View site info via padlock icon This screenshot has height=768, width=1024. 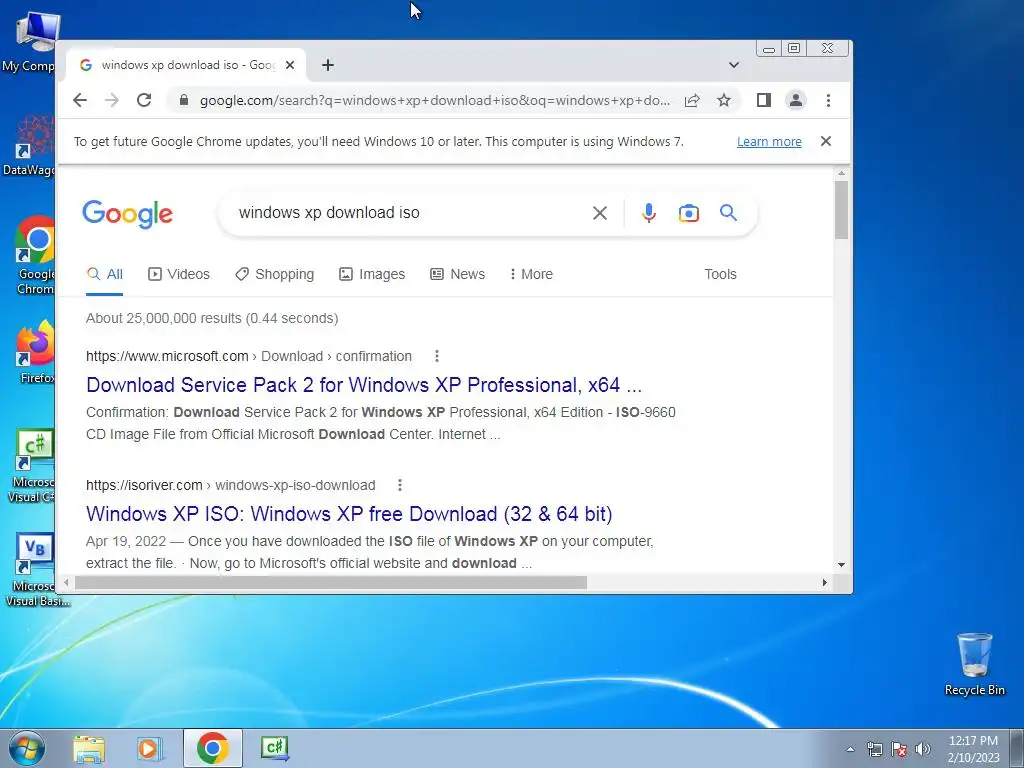(184, 100)
